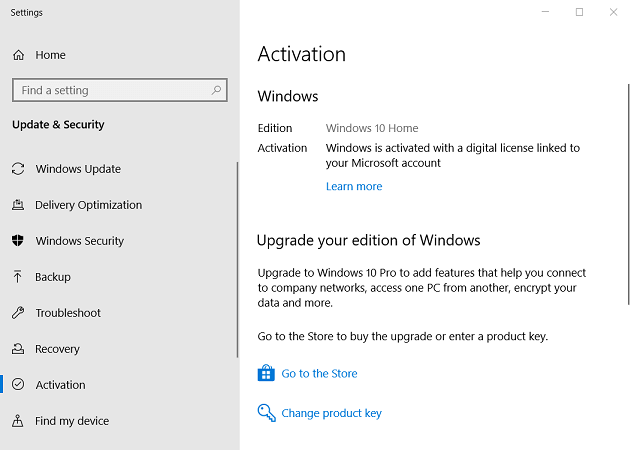
Task: Click the Change product key link
Action: pos(331,413)
